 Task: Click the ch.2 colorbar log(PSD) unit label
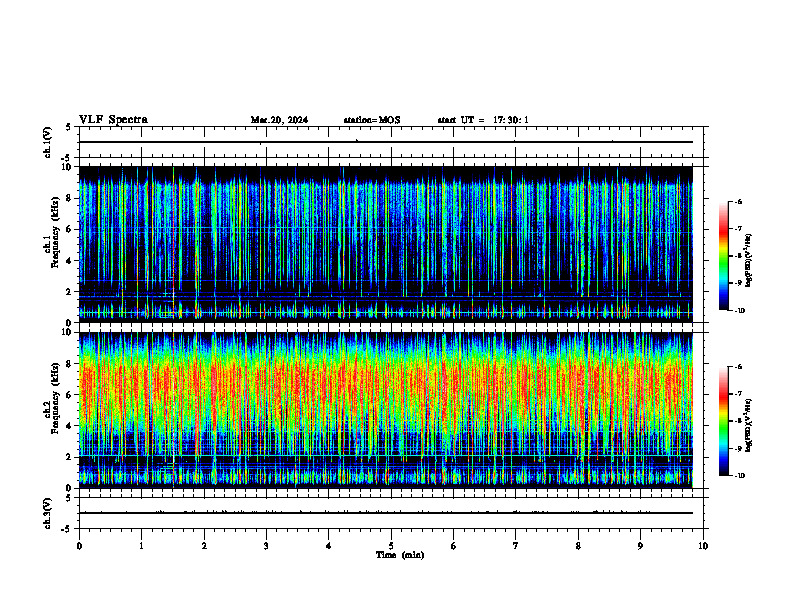coord(749,425)
